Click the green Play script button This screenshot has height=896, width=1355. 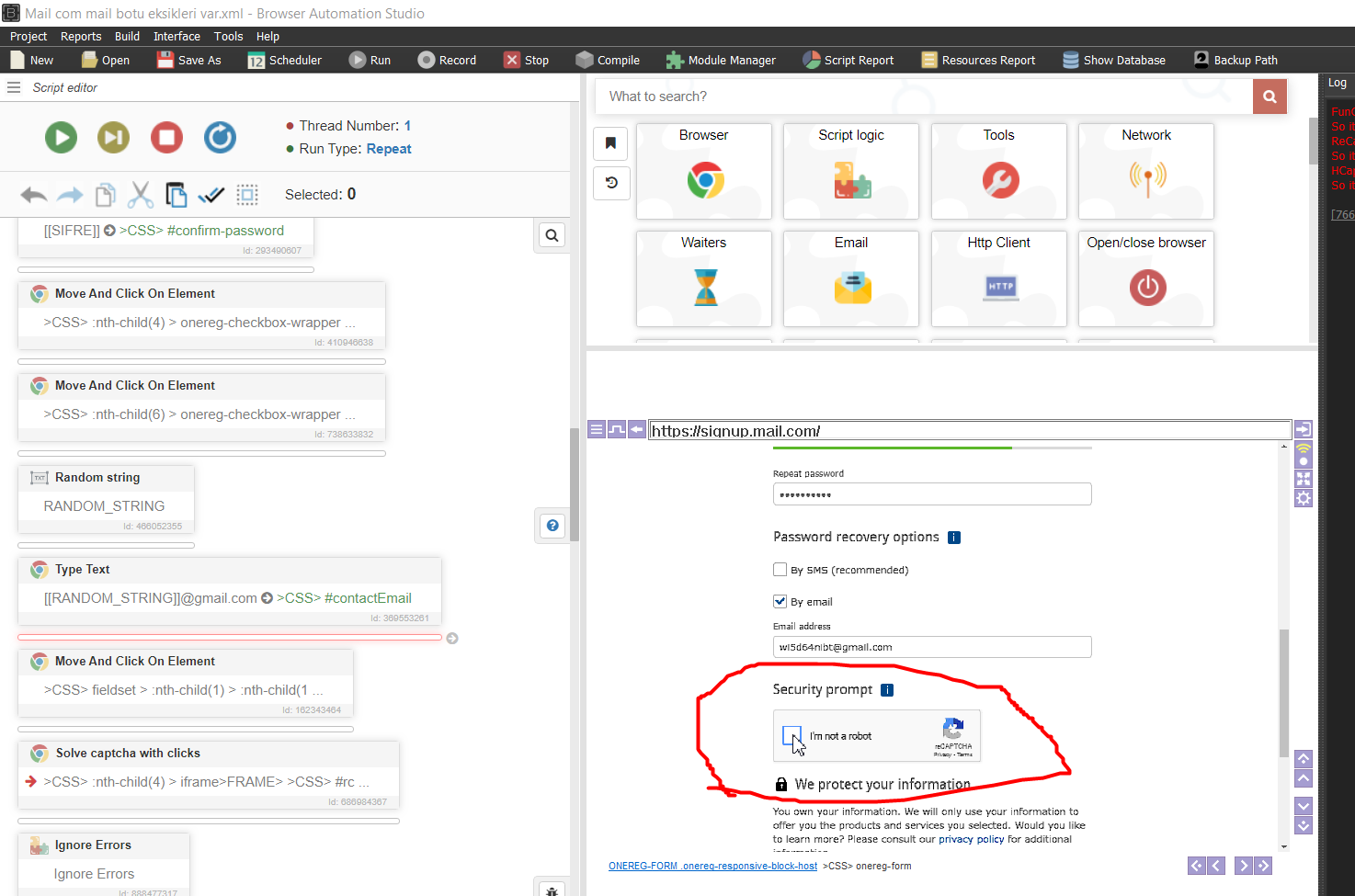(61, 138)
